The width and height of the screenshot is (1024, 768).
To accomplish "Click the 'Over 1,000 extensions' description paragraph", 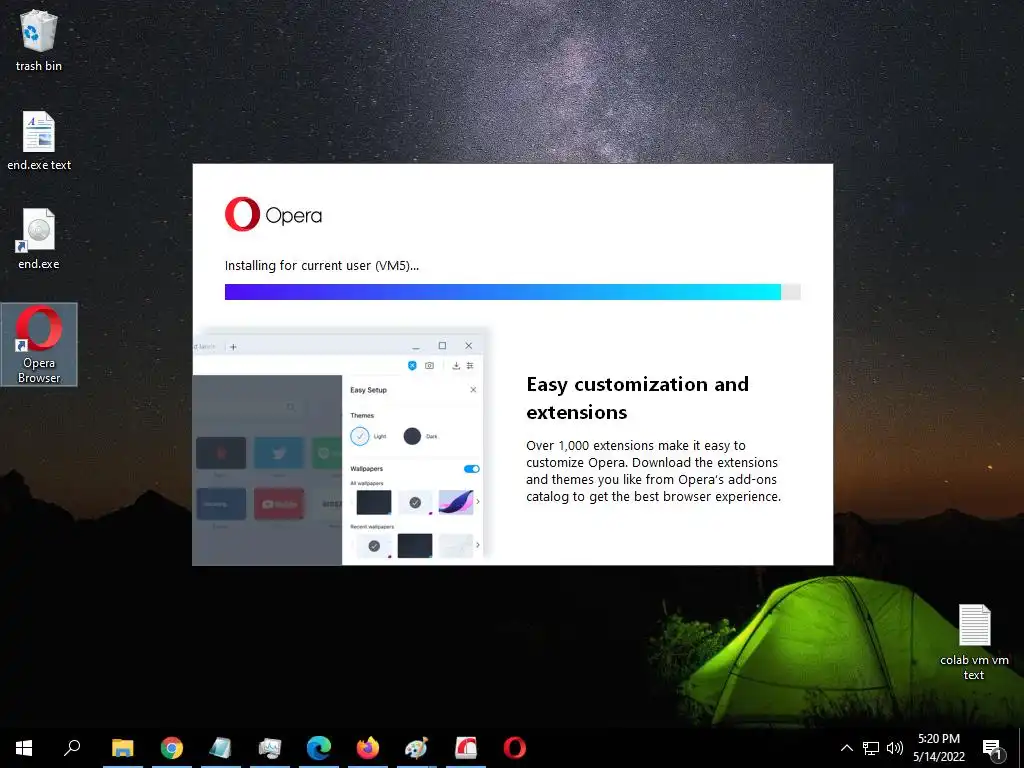I will [653, 471].
